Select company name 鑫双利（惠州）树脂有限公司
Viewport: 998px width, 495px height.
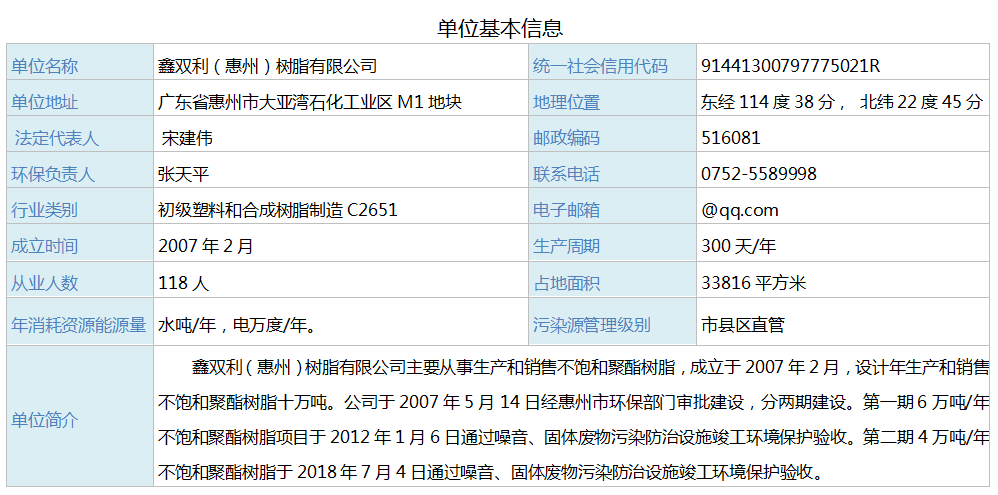click(267, 66)
